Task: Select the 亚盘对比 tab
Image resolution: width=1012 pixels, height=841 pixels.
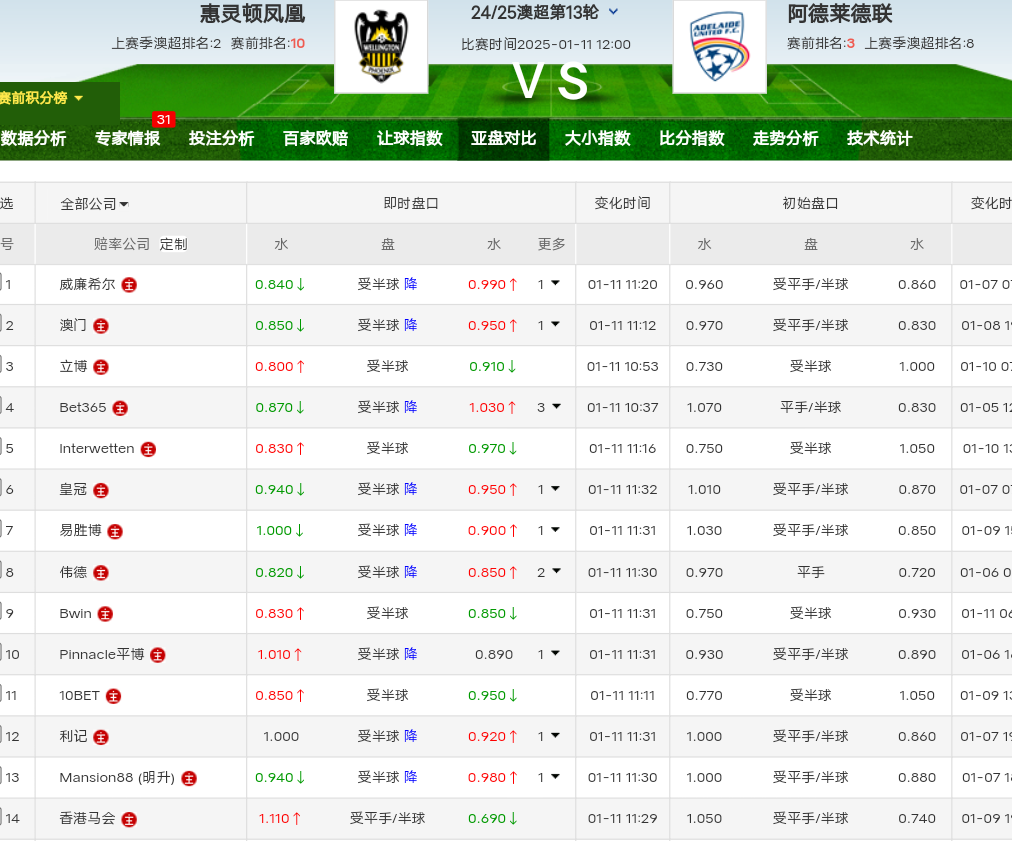Action: 503,139
